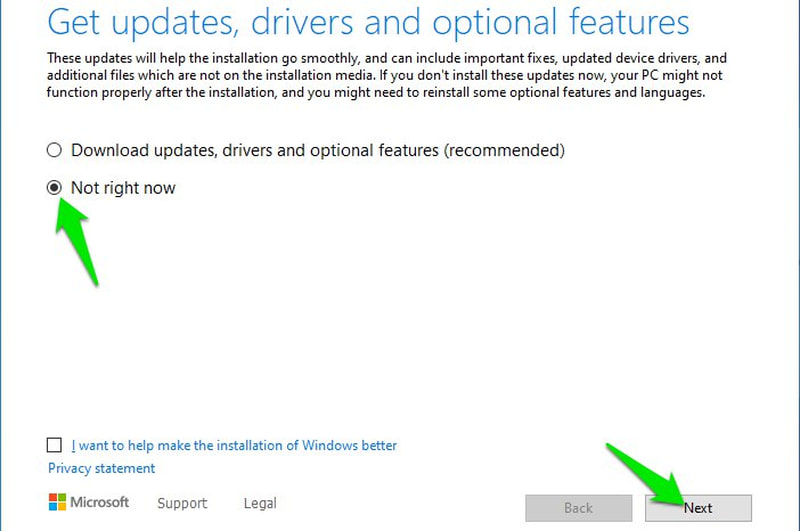Viewport: 800px width, 531px height.
Task: Tick the help make installation better checkbox
Action: [54, 445]
